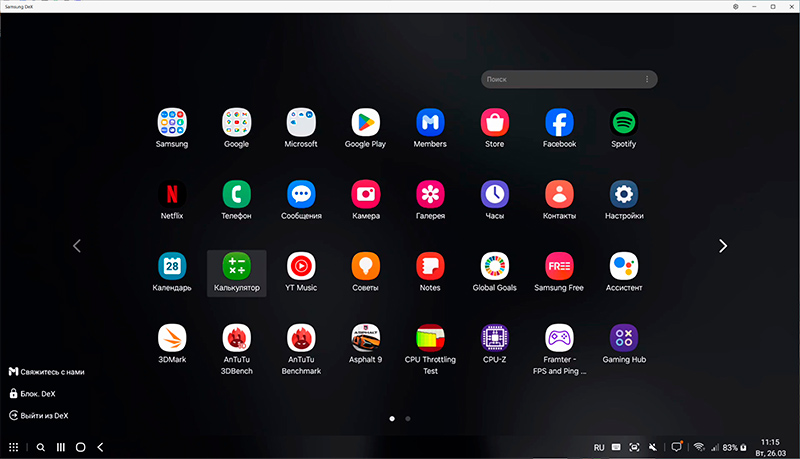The width and height of the screenshot is (800, 459).
Task: Launch CPU-Z application
Action: coord(494,338)
